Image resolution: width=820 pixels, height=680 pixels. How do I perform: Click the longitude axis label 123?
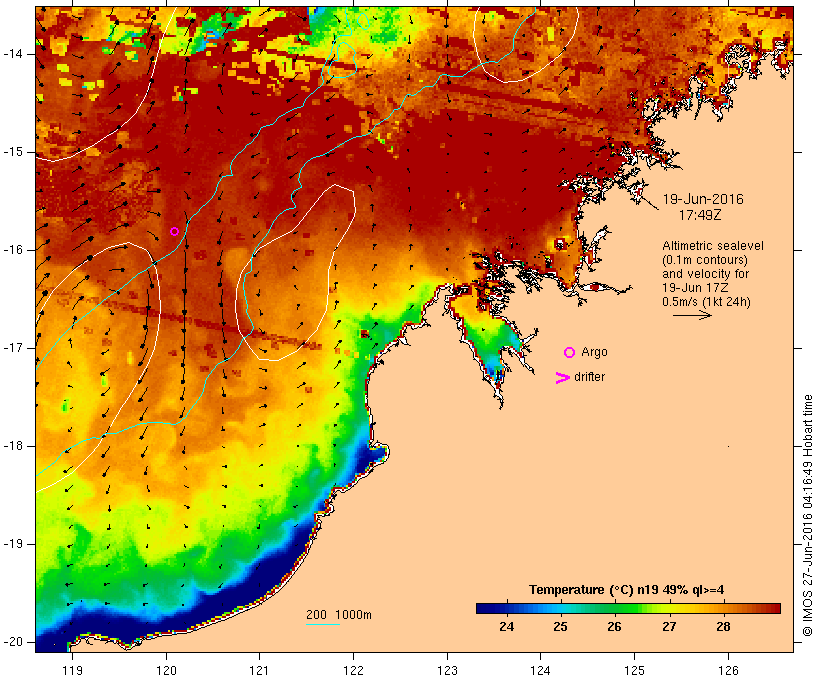(447, 671)
